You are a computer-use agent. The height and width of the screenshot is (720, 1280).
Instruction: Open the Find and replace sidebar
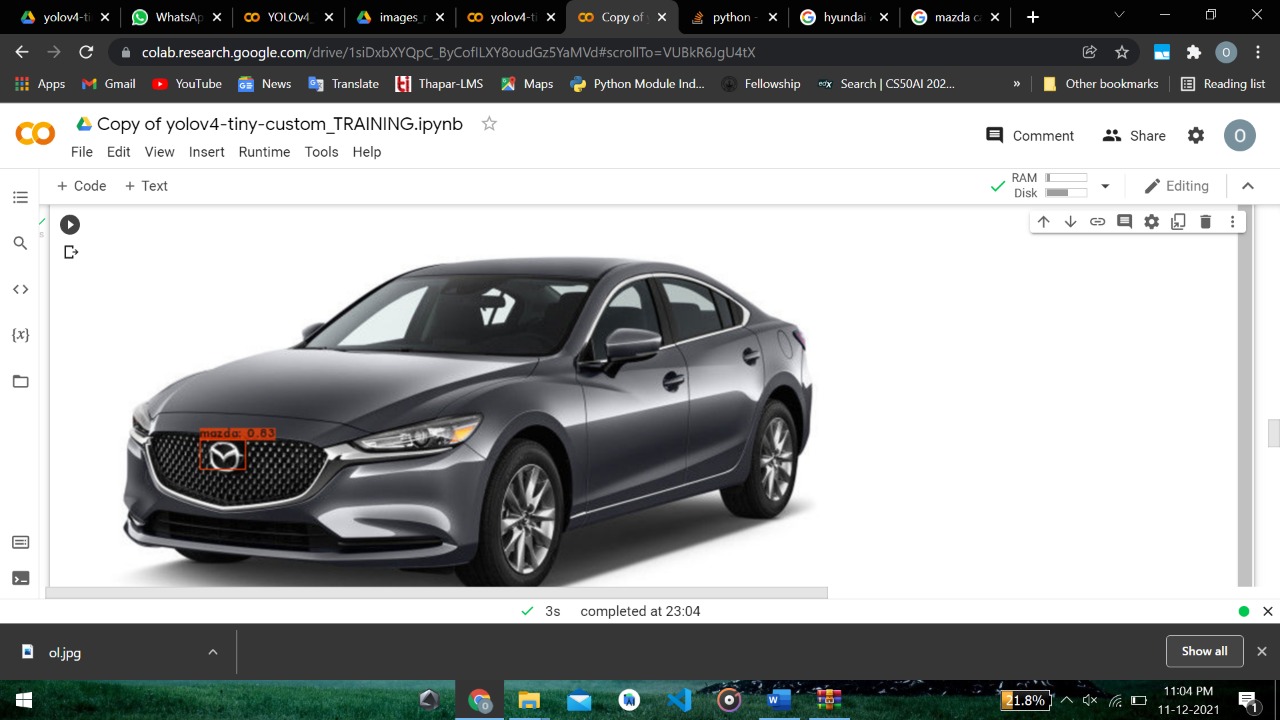(20, 243)
